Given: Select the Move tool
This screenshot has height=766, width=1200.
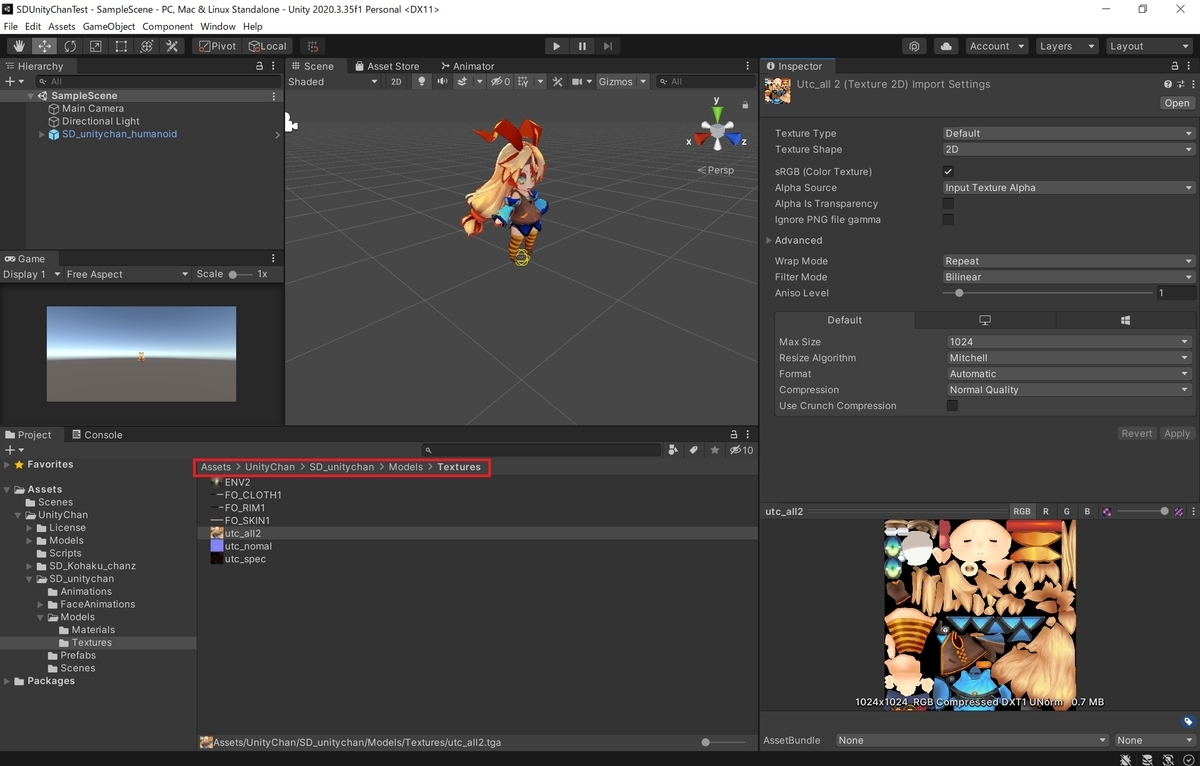Looking at the screenshot, I should pos(45,46).
